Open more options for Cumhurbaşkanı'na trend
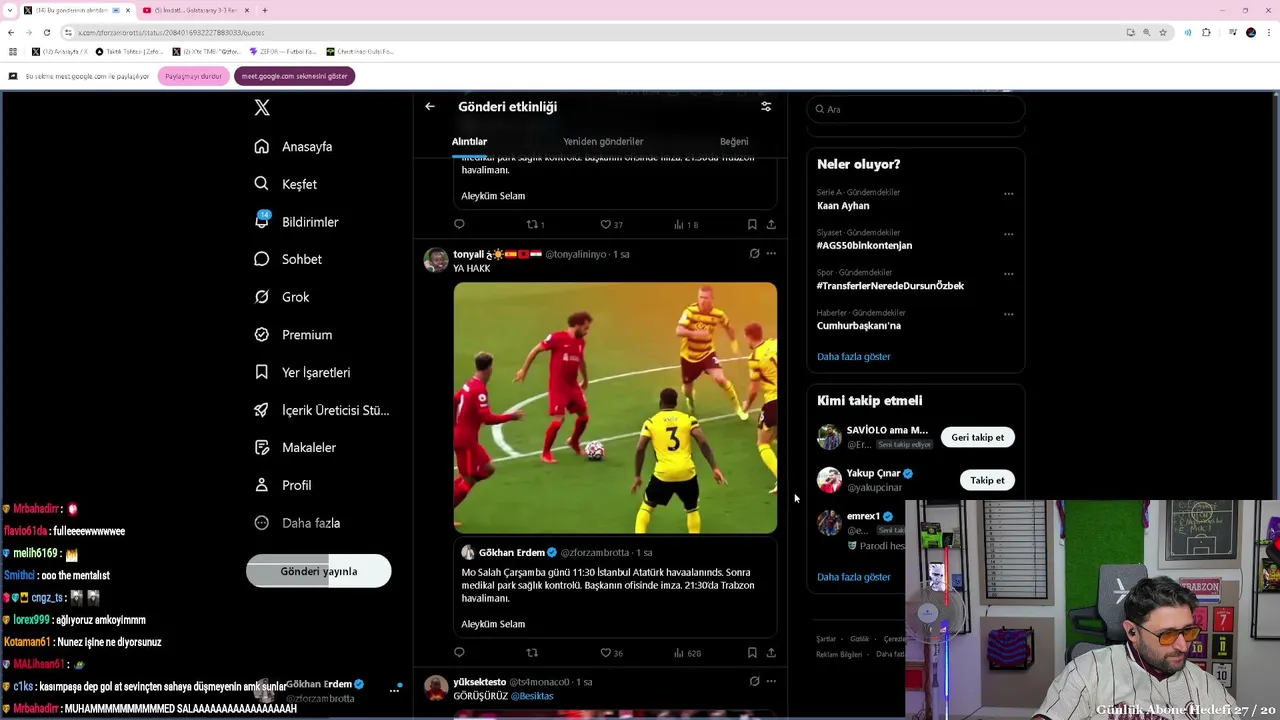The height and width of the screenshot is (720, 1280). click(x=1008, y=314)
